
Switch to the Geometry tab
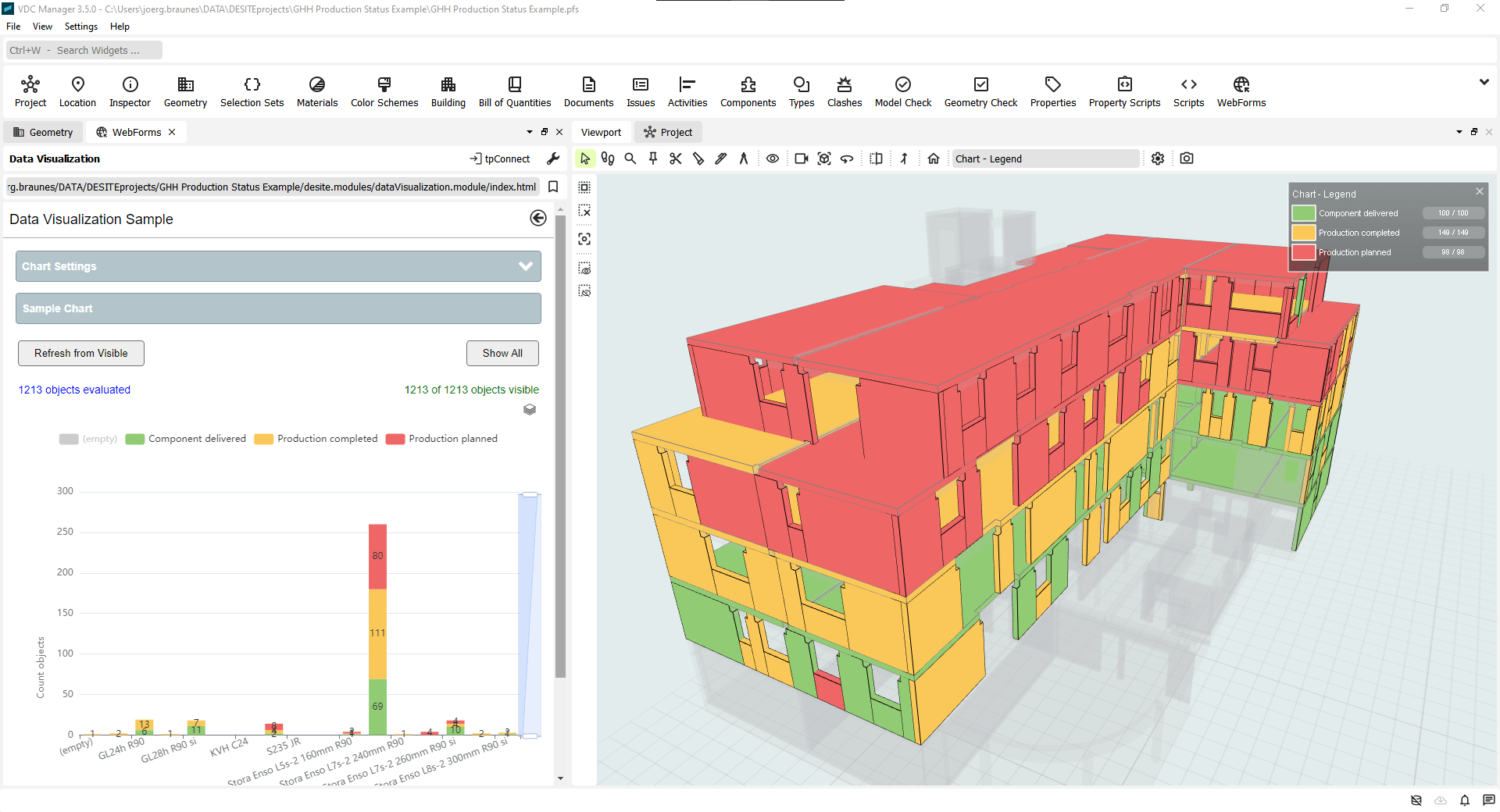(44, 132)
